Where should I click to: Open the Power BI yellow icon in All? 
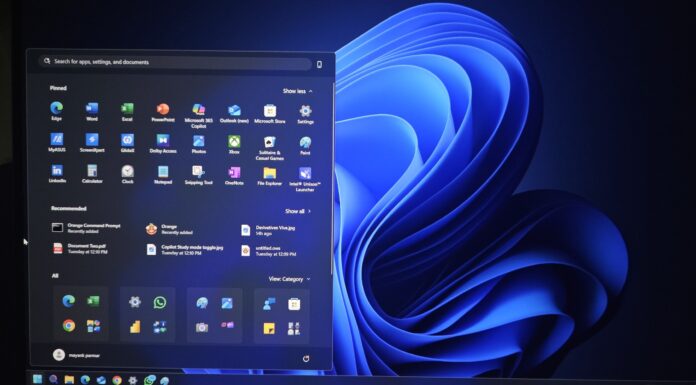135,326
